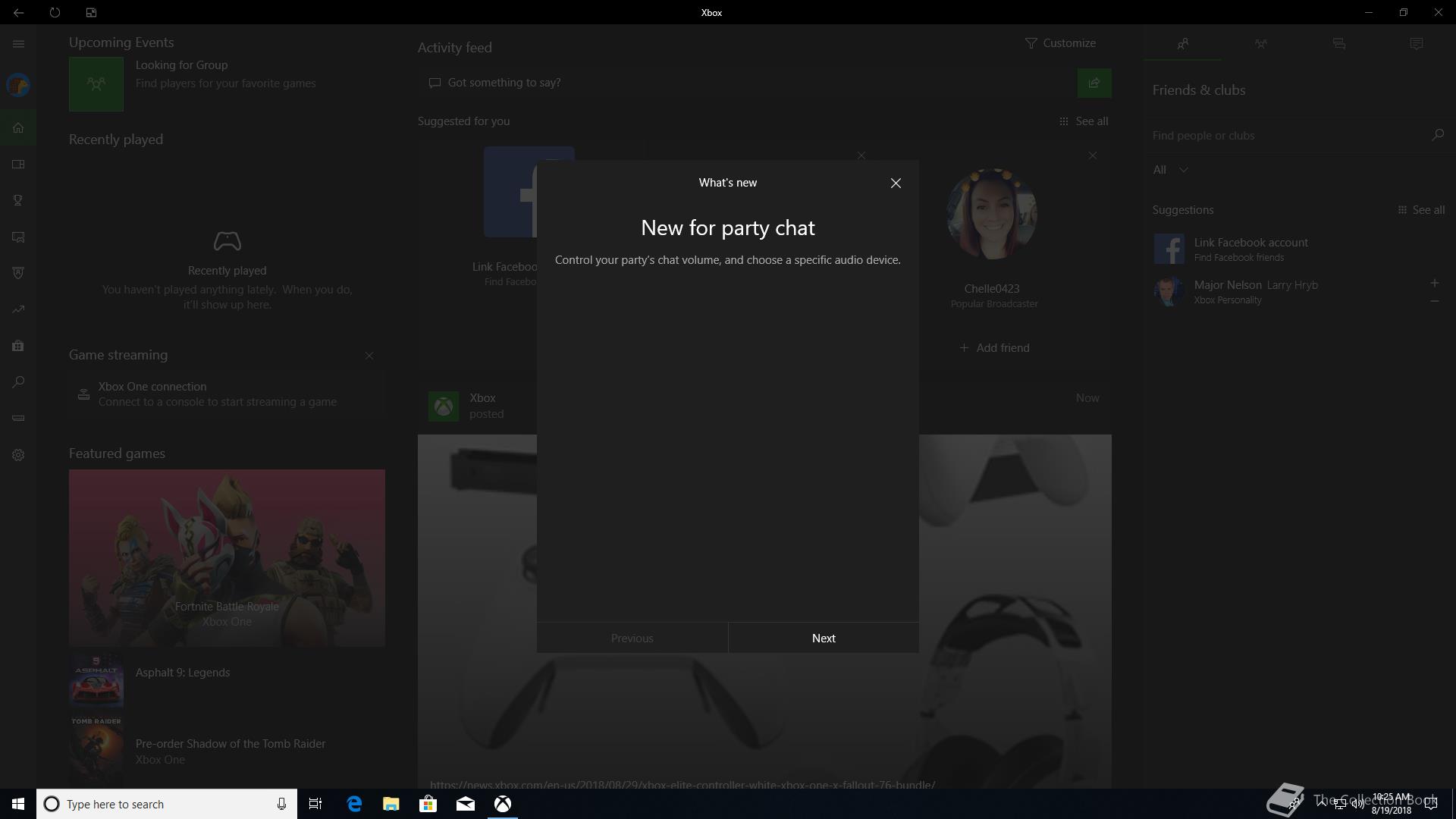Remove Major Nelson suggestion with minus
Image resolution: width=1456 pixels, height=819 pixels.
click(1434, 301)
